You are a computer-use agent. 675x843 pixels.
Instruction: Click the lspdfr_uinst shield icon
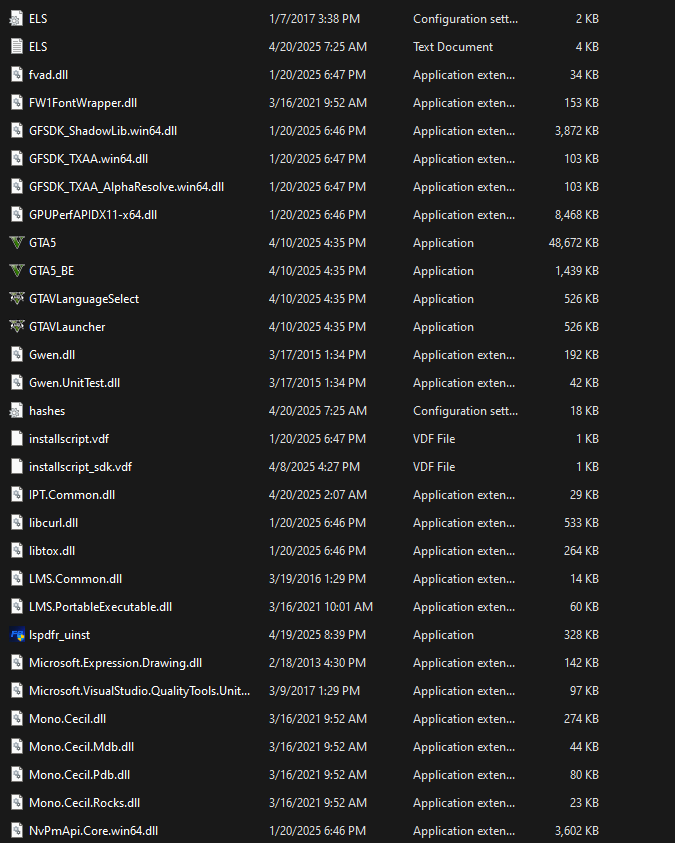17,635
